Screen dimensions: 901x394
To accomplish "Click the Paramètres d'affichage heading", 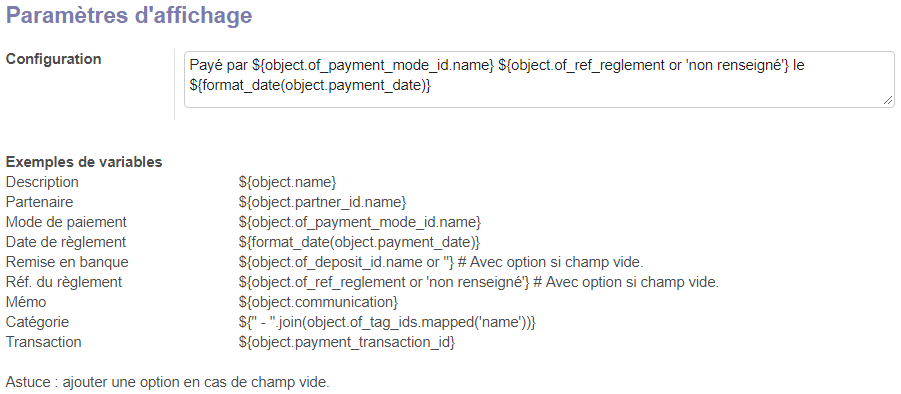I will coord(129,15).
